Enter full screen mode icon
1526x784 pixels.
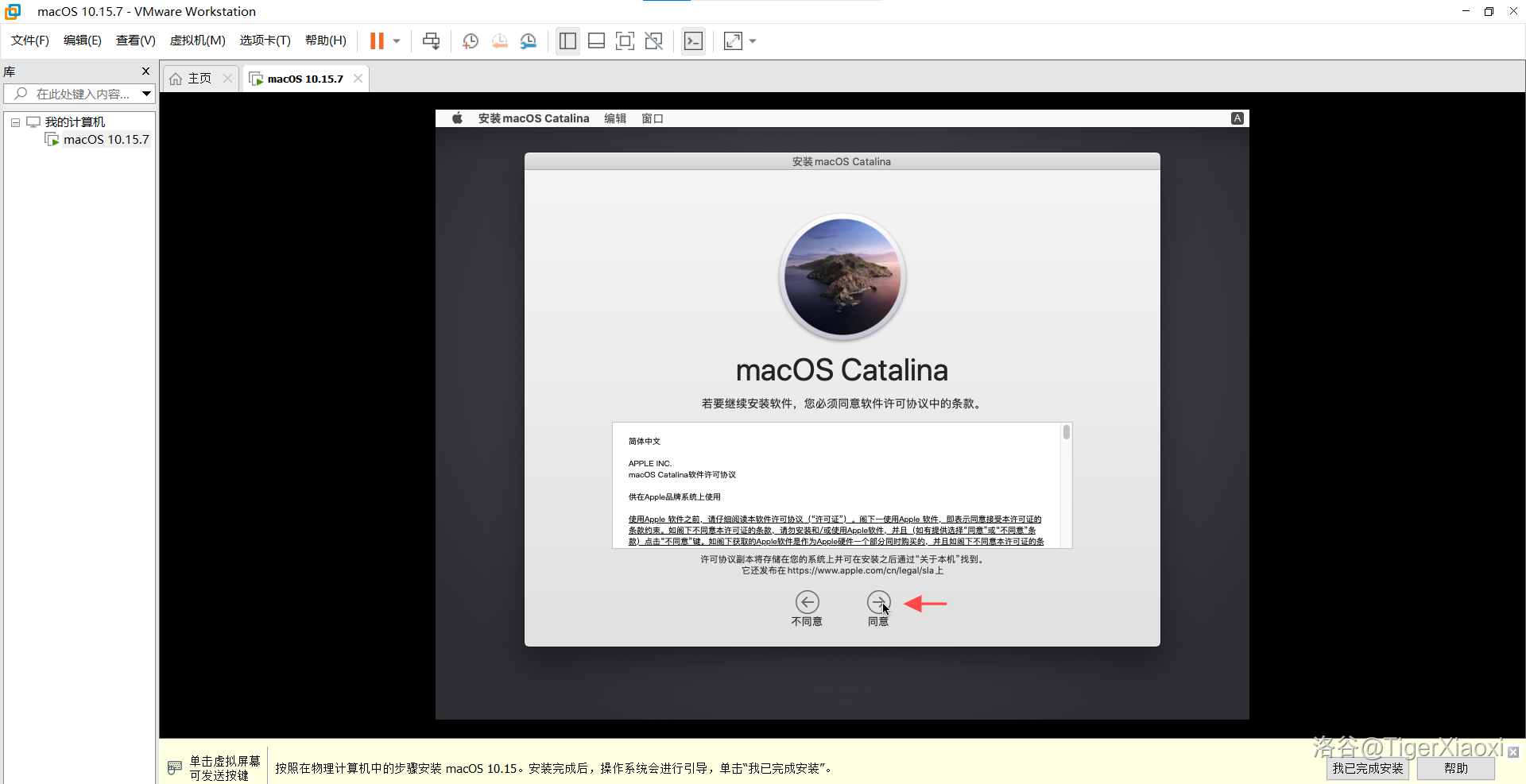tap(625, 41)
